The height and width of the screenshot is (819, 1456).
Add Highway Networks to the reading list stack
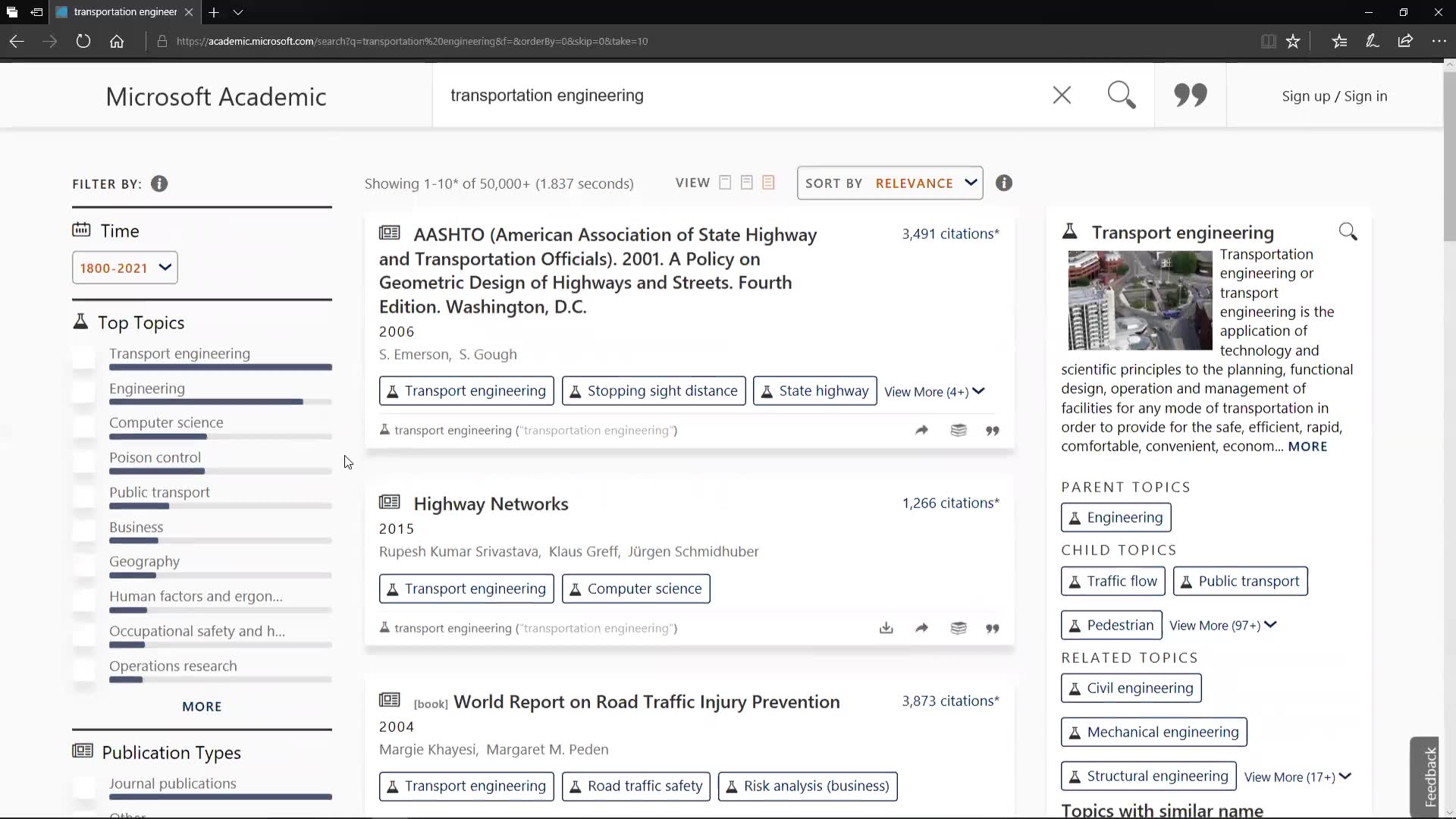coord(959,628)
